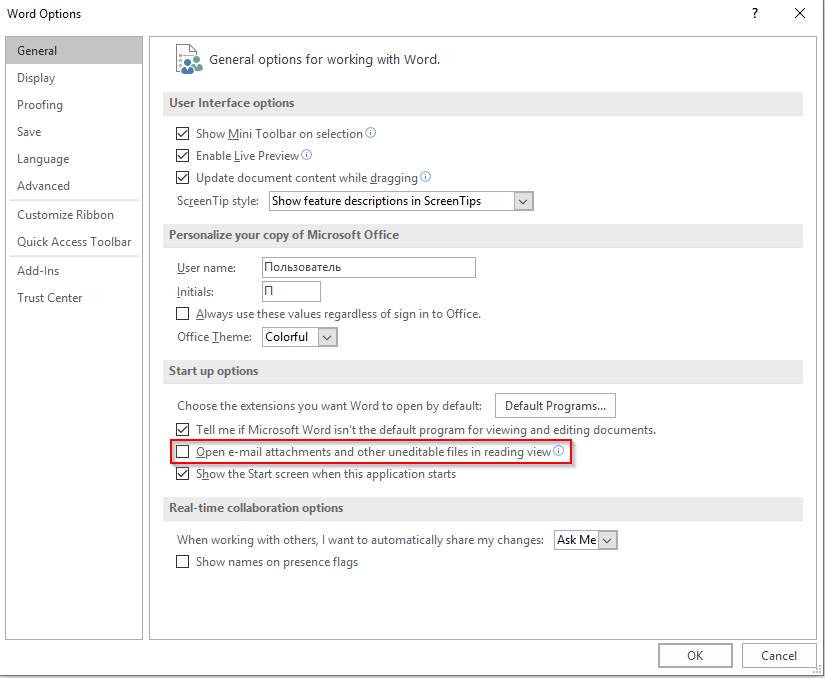This screenshot has height=678, width=825.
Task: Expand the Office Theme Colorful dropdown
Action: [327, 337]
